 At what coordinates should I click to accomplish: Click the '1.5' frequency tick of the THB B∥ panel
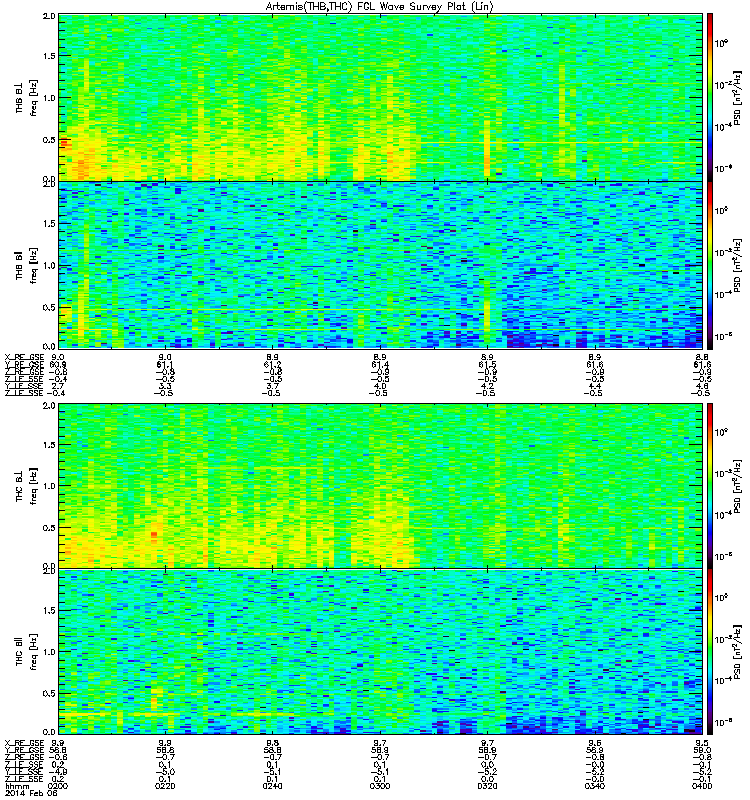[49, 223]
